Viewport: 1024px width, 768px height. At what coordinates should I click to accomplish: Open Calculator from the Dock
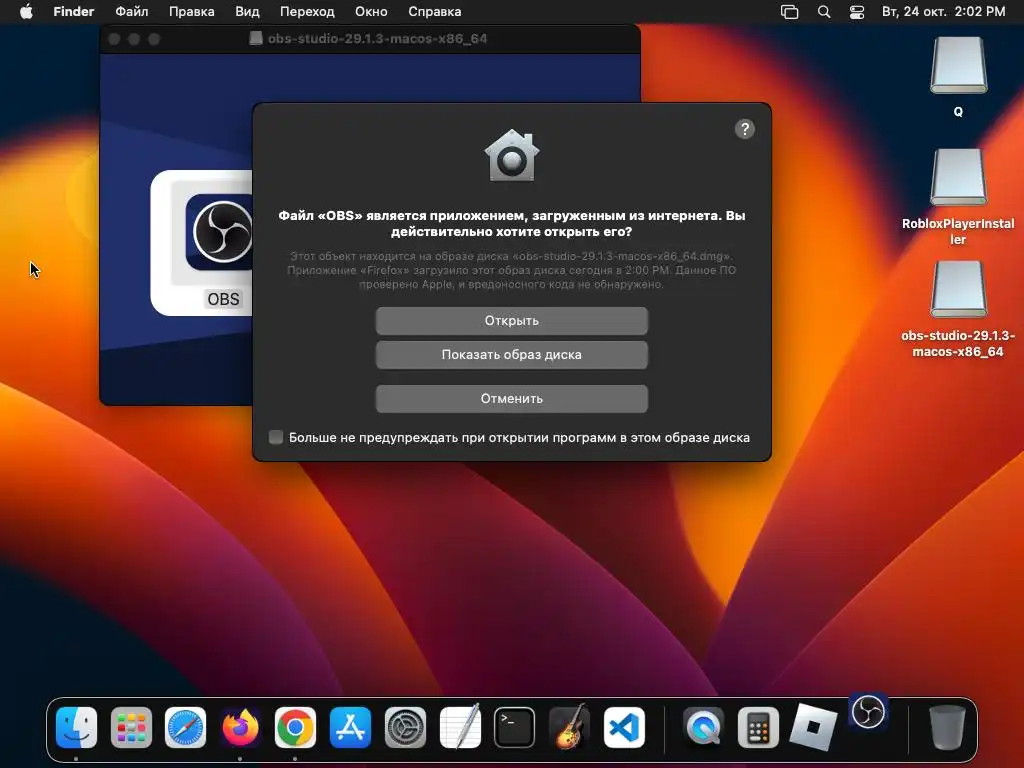758,728
